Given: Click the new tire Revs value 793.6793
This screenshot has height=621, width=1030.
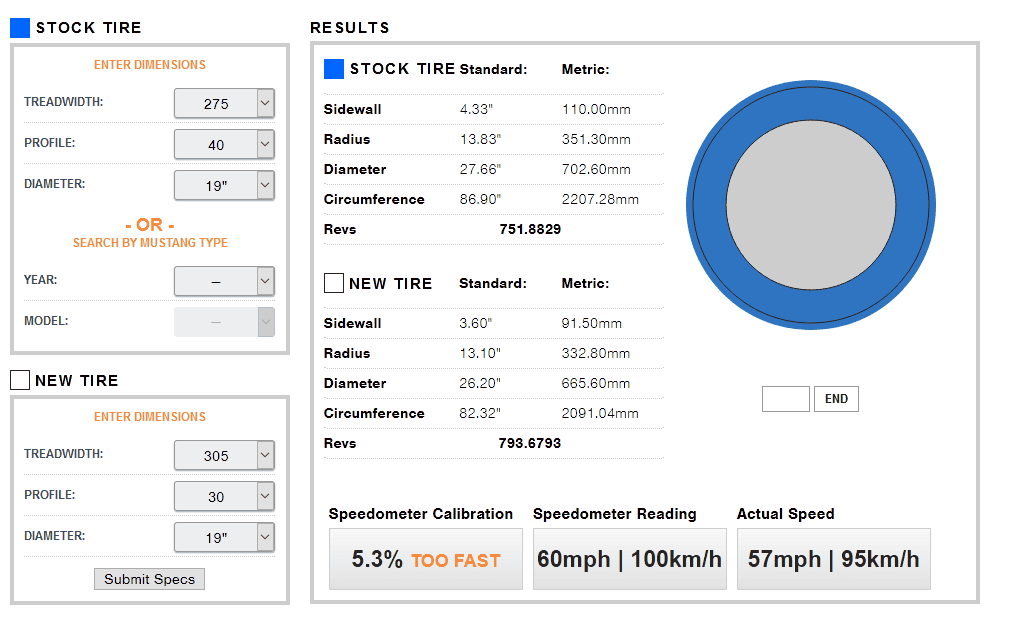Looking at the screenshot, I should click(x=529, y=443).
